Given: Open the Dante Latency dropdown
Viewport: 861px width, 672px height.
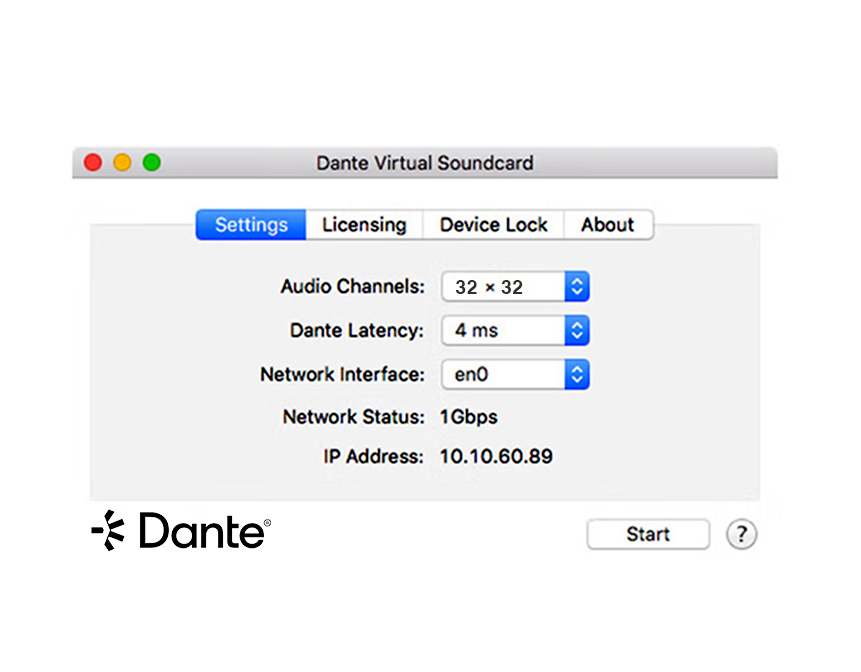Looking at the screenshot, I should (516, 331).
